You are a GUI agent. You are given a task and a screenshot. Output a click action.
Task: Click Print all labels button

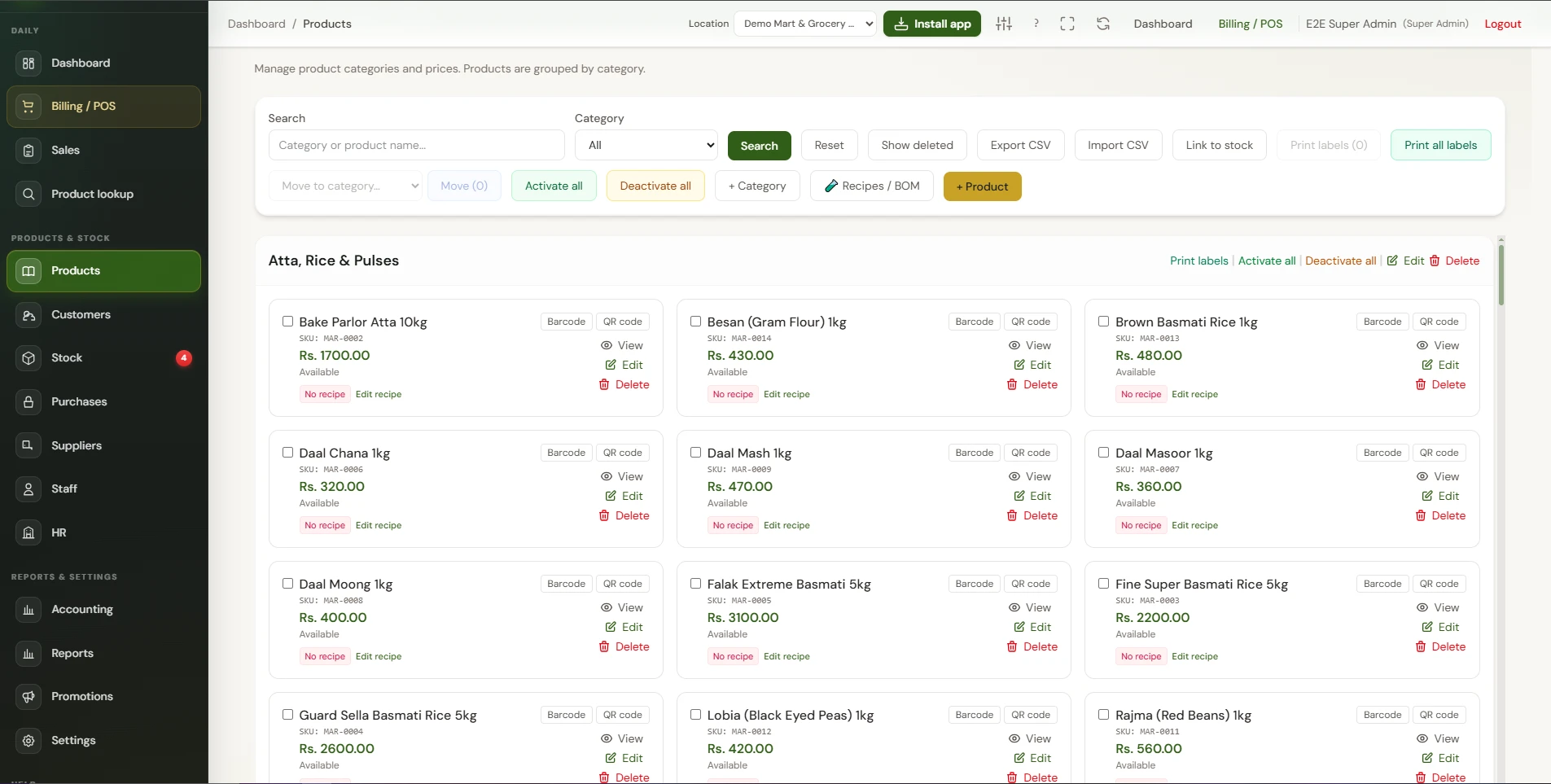1440,145
